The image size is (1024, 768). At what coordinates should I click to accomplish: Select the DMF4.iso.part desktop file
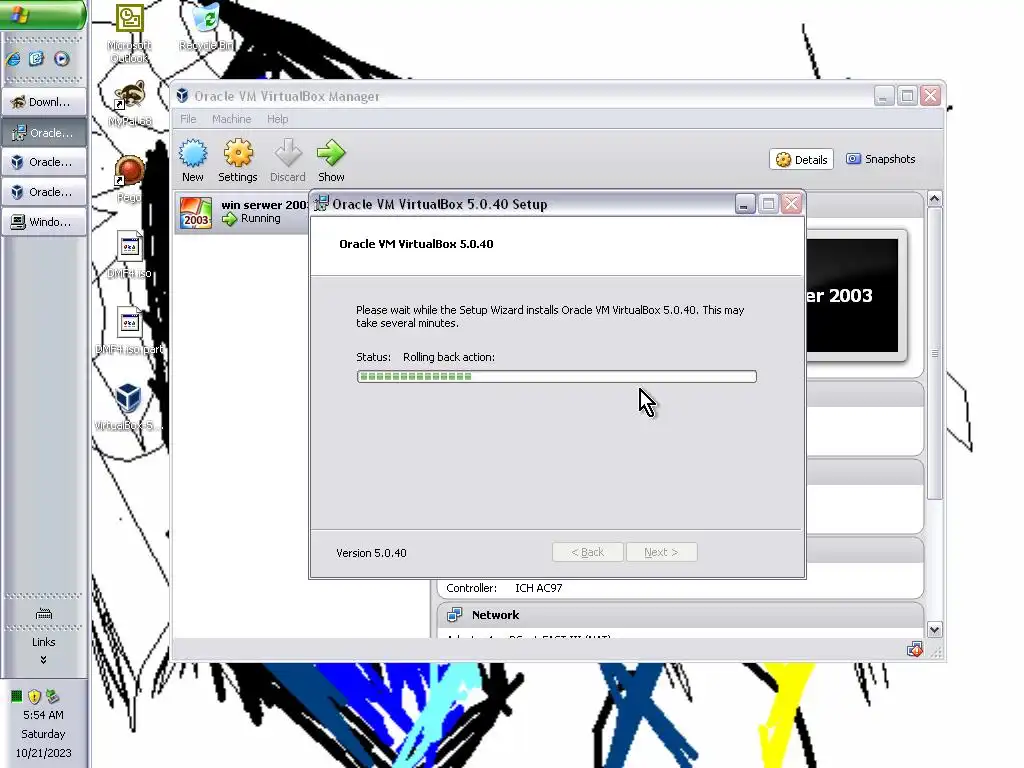pos(129,330)
